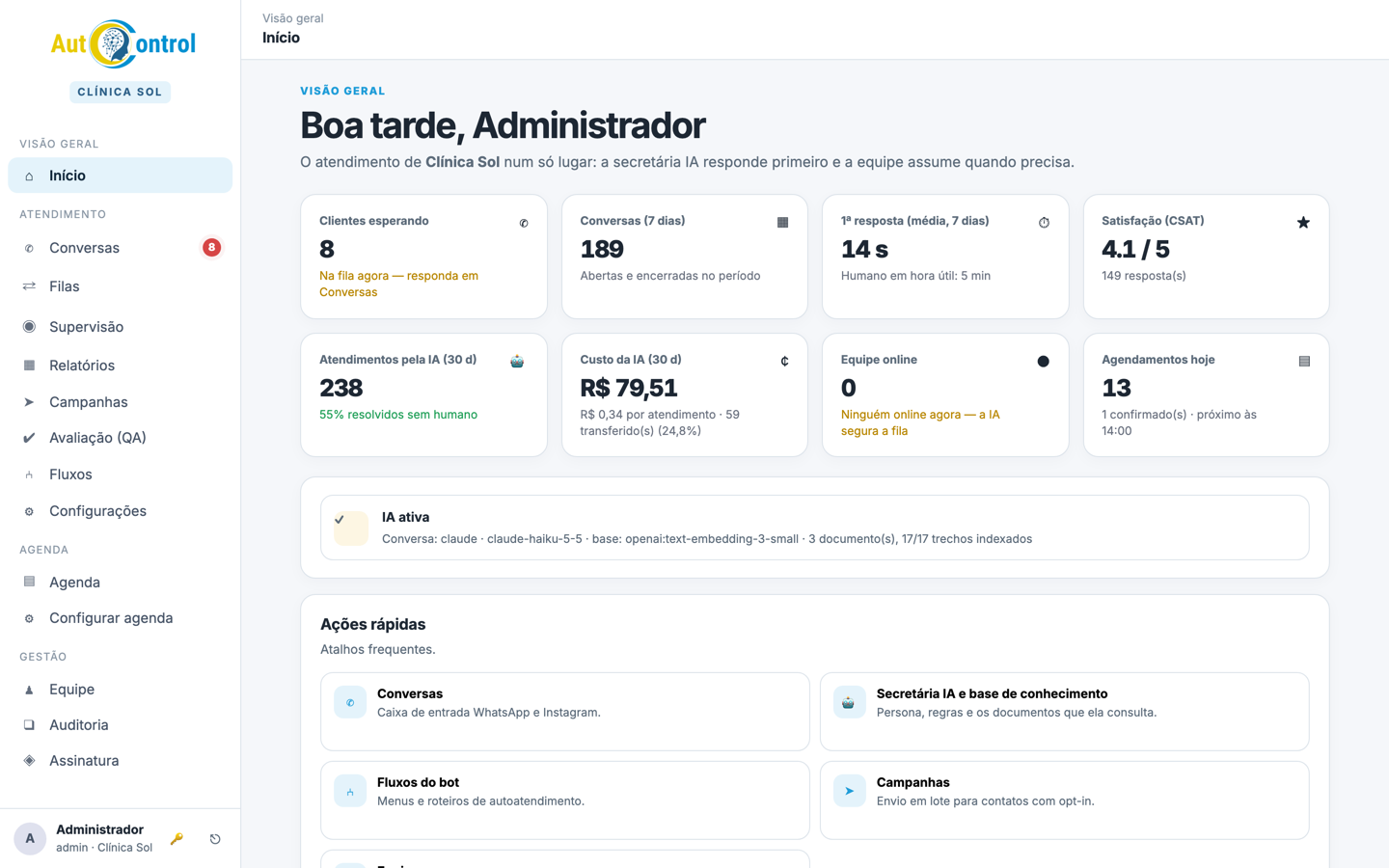This screenshot has height=868, width=1389.
Task: Click the refresh icon in user footer
Action: point(215,839)
